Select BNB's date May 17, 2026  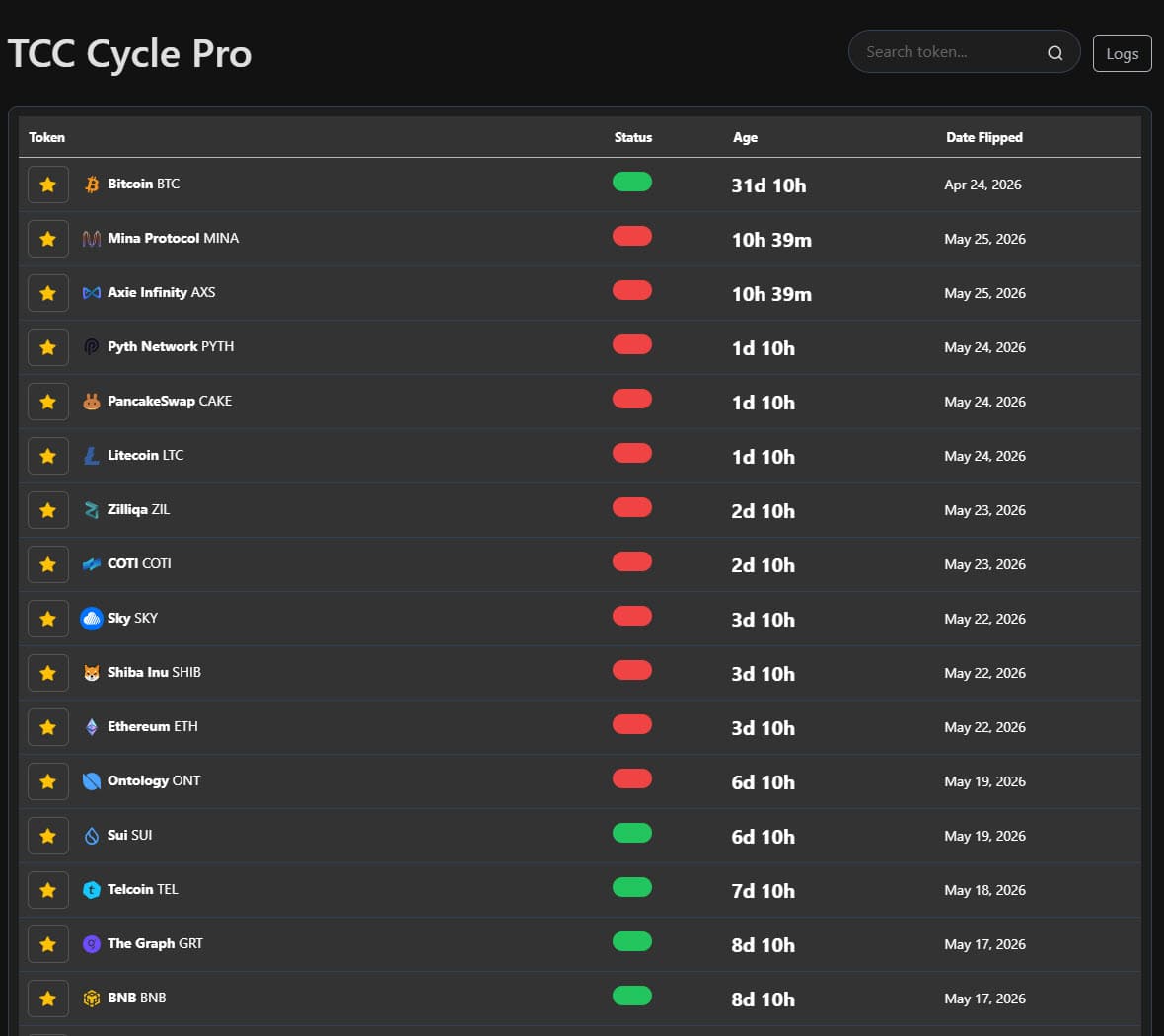[x=984, y=999]
